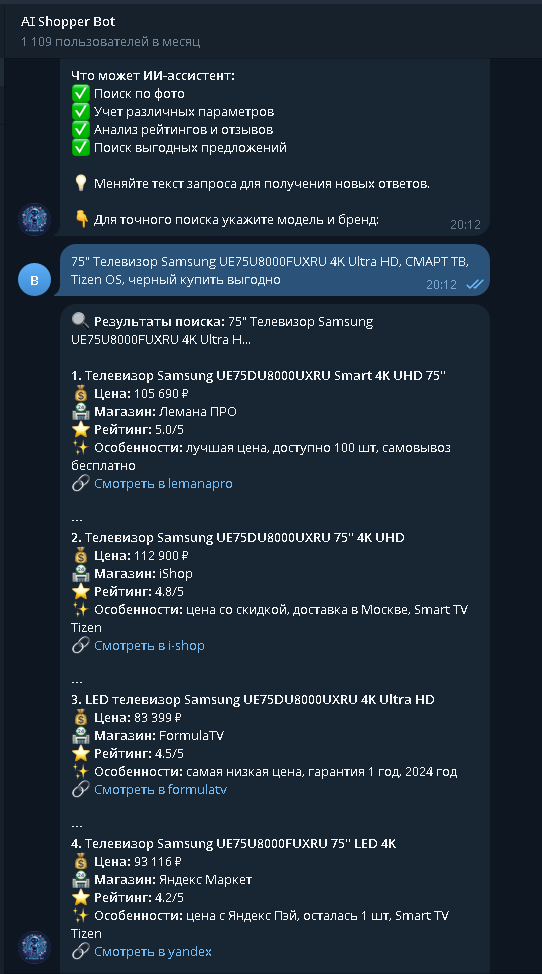
Task: Click the money bag icon next to 105 690 ₽
Action: tap(81, 393)
